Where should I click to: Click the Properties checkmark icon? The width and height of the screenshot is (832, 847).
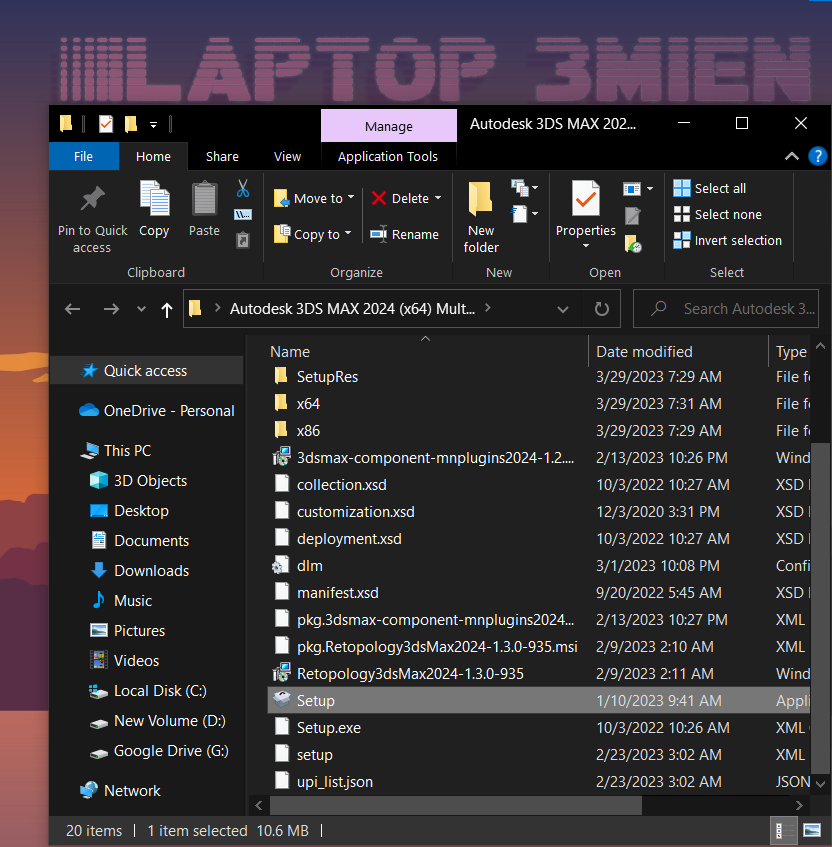pyautogui.click(x=586, y=199)
